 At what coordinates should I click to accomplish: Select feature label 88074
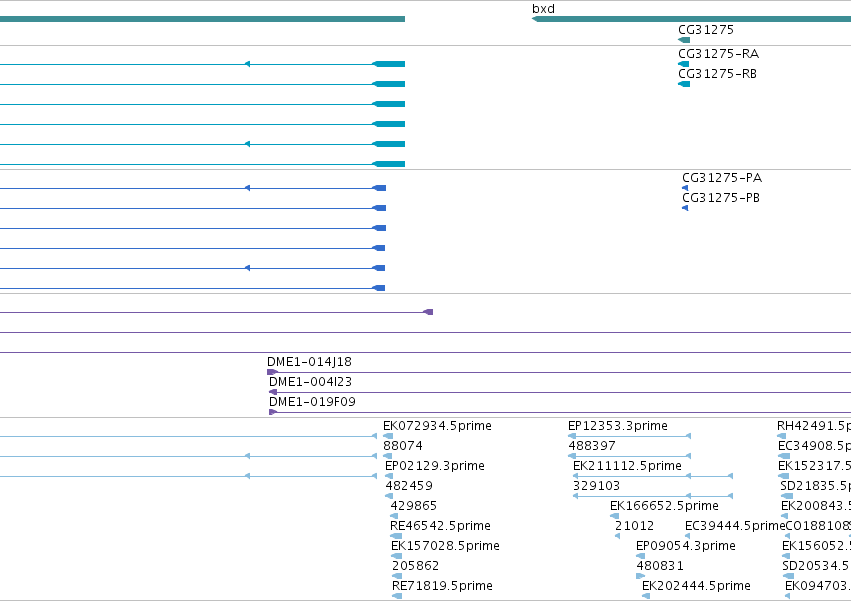pyautogui.click(x=403, y=446)
